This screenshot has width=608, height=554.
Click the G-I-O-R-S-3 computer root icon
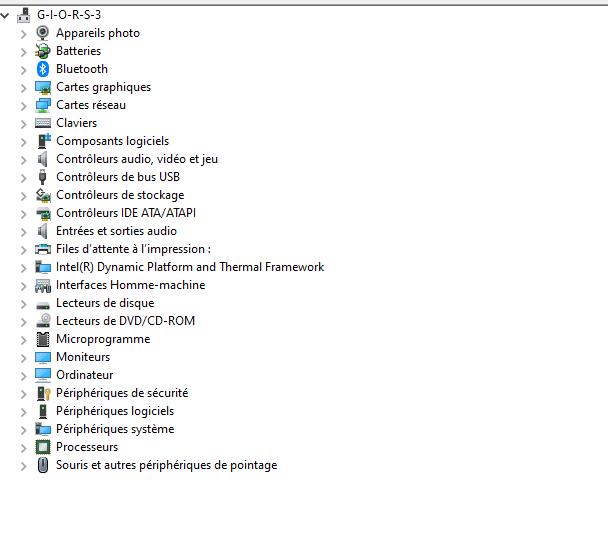(x=24, y=15)
